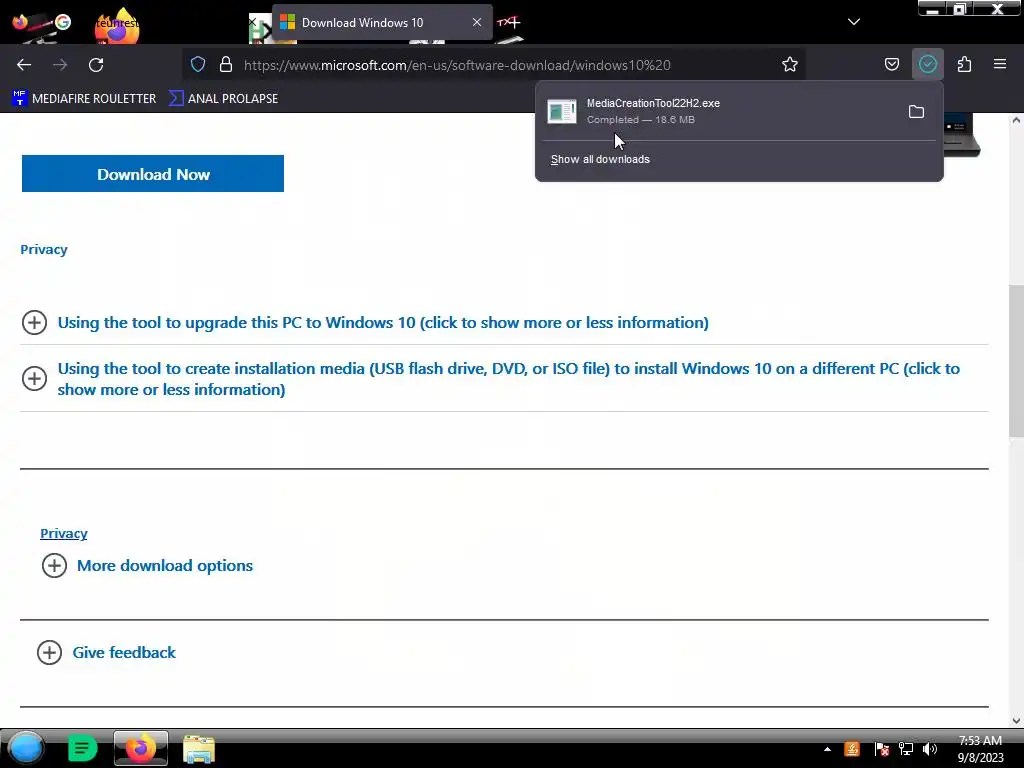This screenshot has width=1024, height=768.
Task: Open the Privacy link below Download Now
Action: [44, 249]
